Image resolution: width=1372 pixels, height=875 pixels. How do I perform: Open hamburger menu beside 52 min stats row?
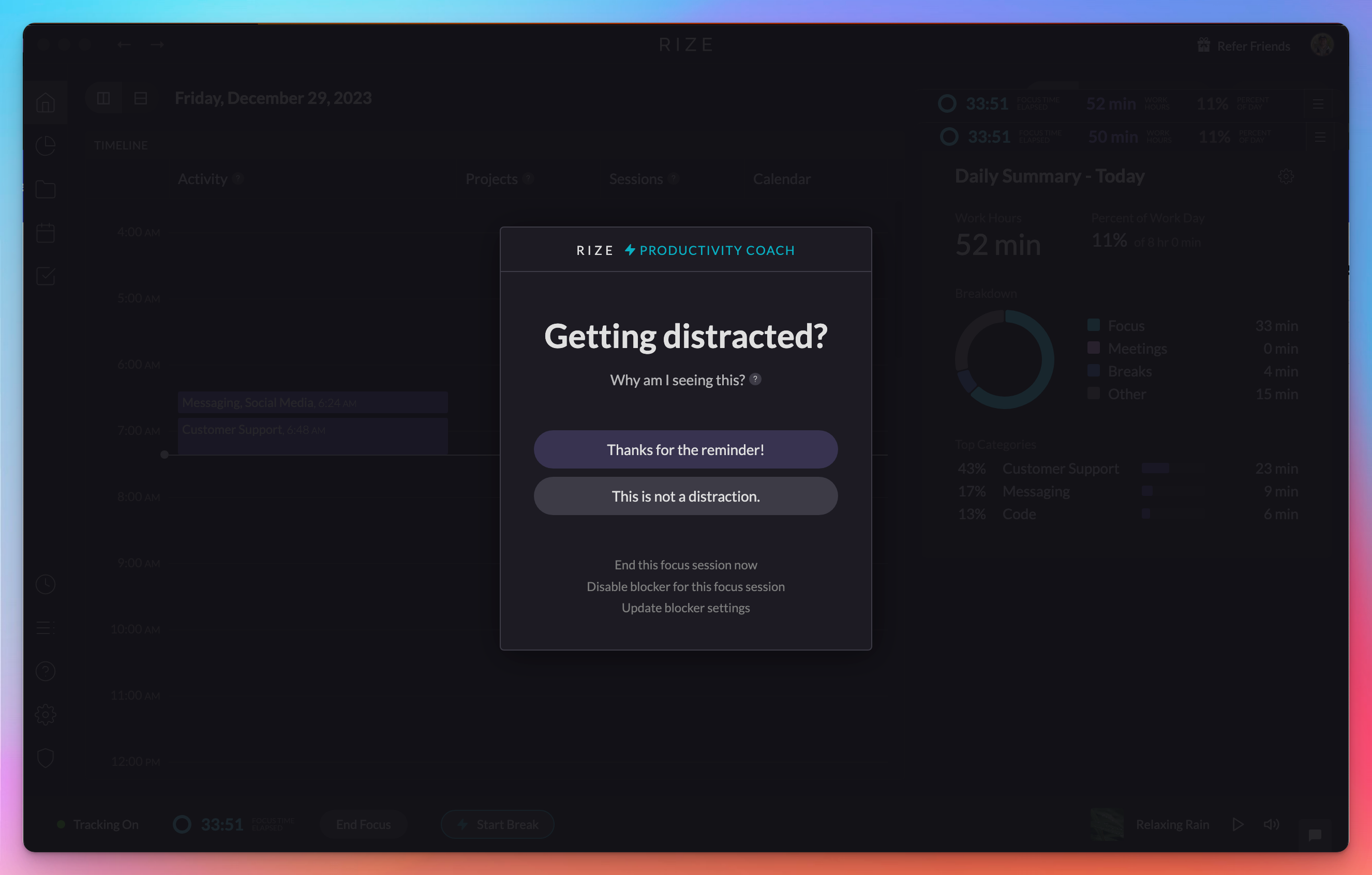[x=1318, y=103]
